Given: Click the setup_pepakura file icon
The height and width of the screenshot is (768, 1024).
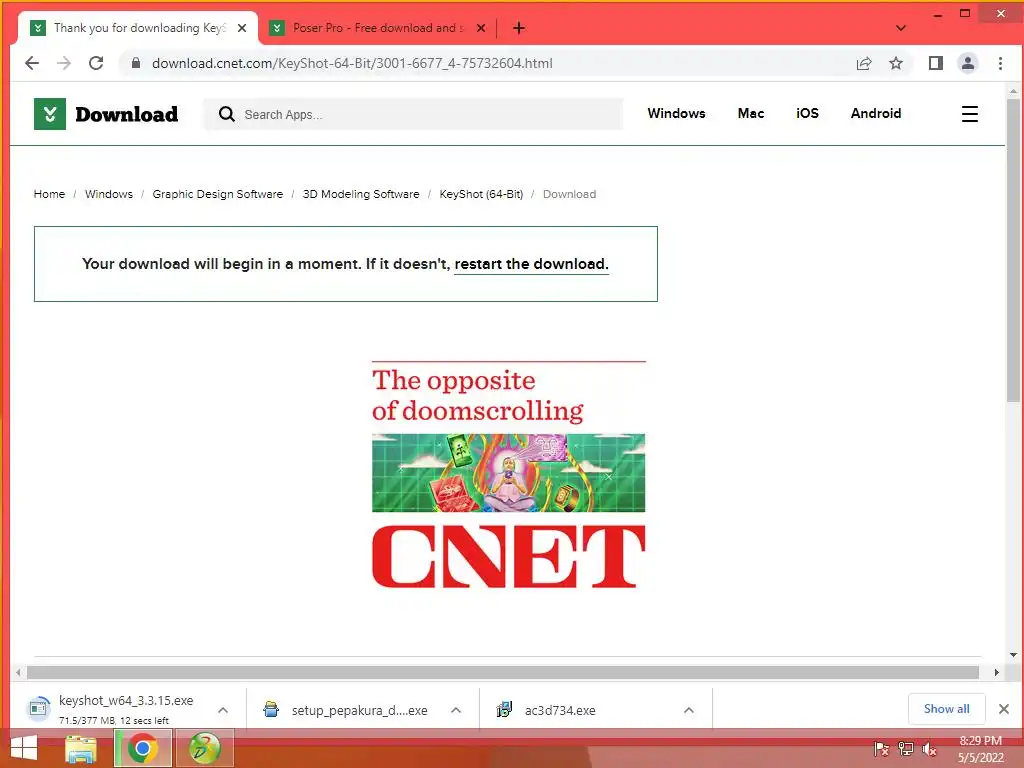Looking at the screenshot, I should pos(271,709).
